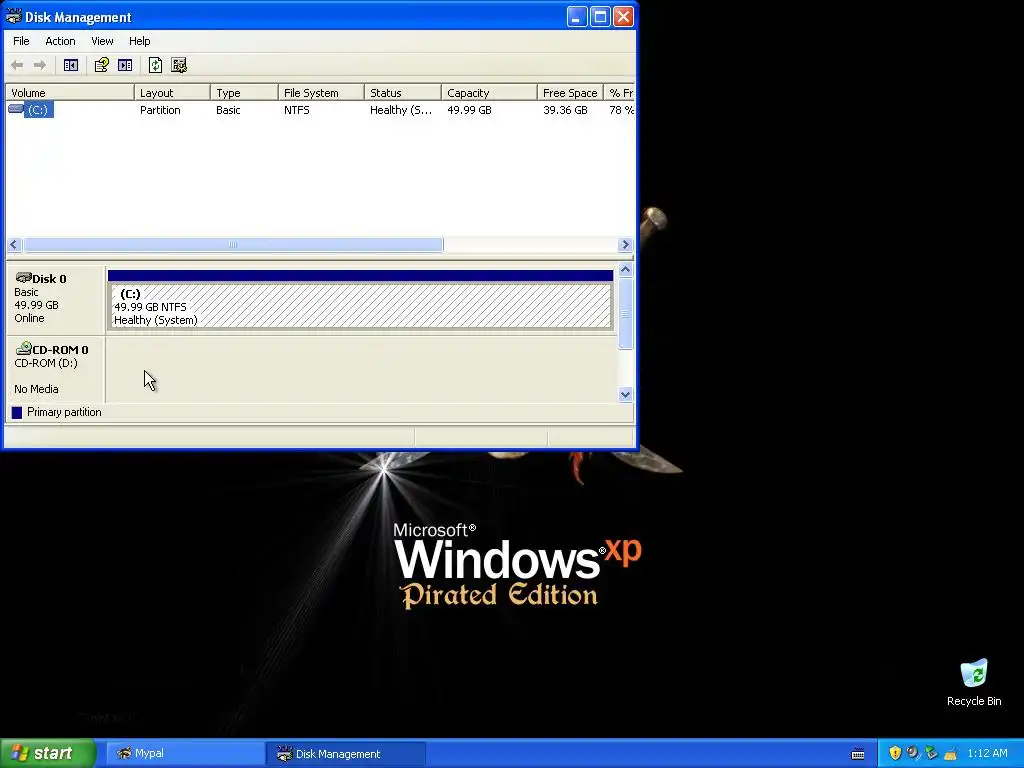This screenshot has width=1024, height=768.
Task: Click the security shield tray icon
Action: click(895, 753)
